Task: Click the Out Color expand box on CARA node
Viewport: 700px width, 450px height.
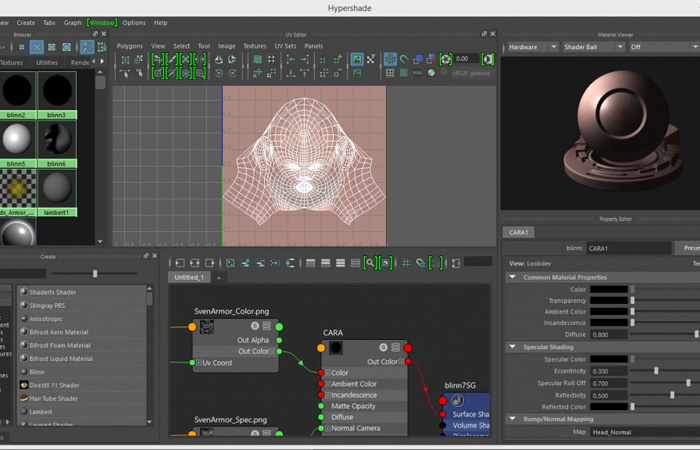Action: point(401,362)
